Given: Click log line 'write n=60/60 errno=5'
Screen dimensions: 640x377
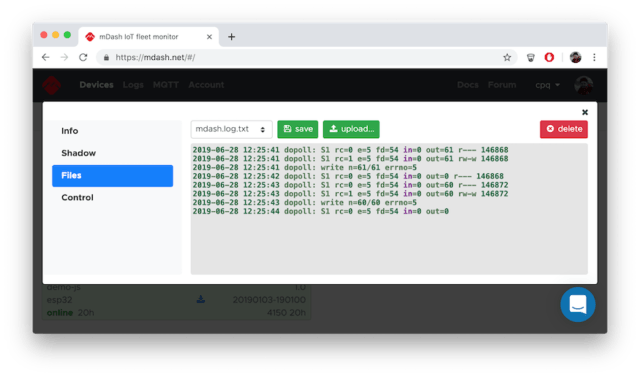Looking at the screenshot, I should pos(369,203).
